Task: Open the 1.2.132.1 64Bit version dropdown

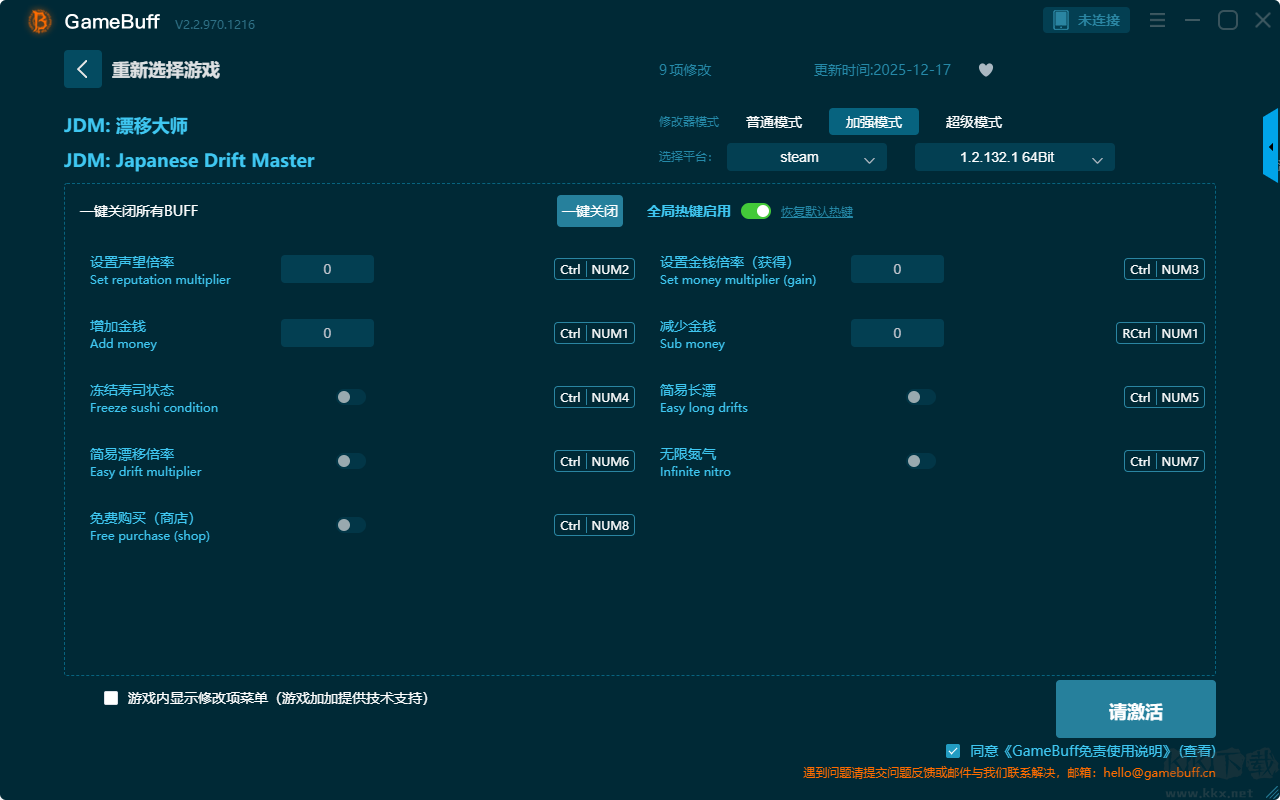Action: 1014,158
